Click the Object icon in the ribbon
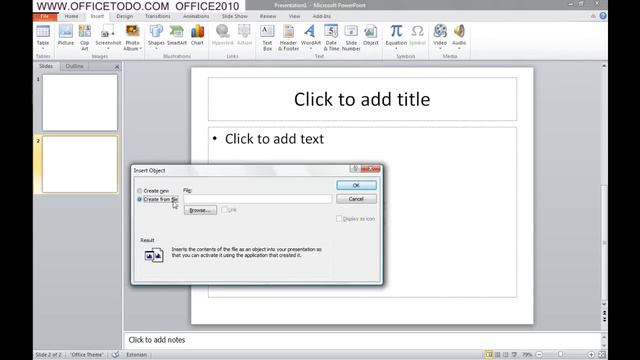The image size is (640, 360). pos(371,35)
